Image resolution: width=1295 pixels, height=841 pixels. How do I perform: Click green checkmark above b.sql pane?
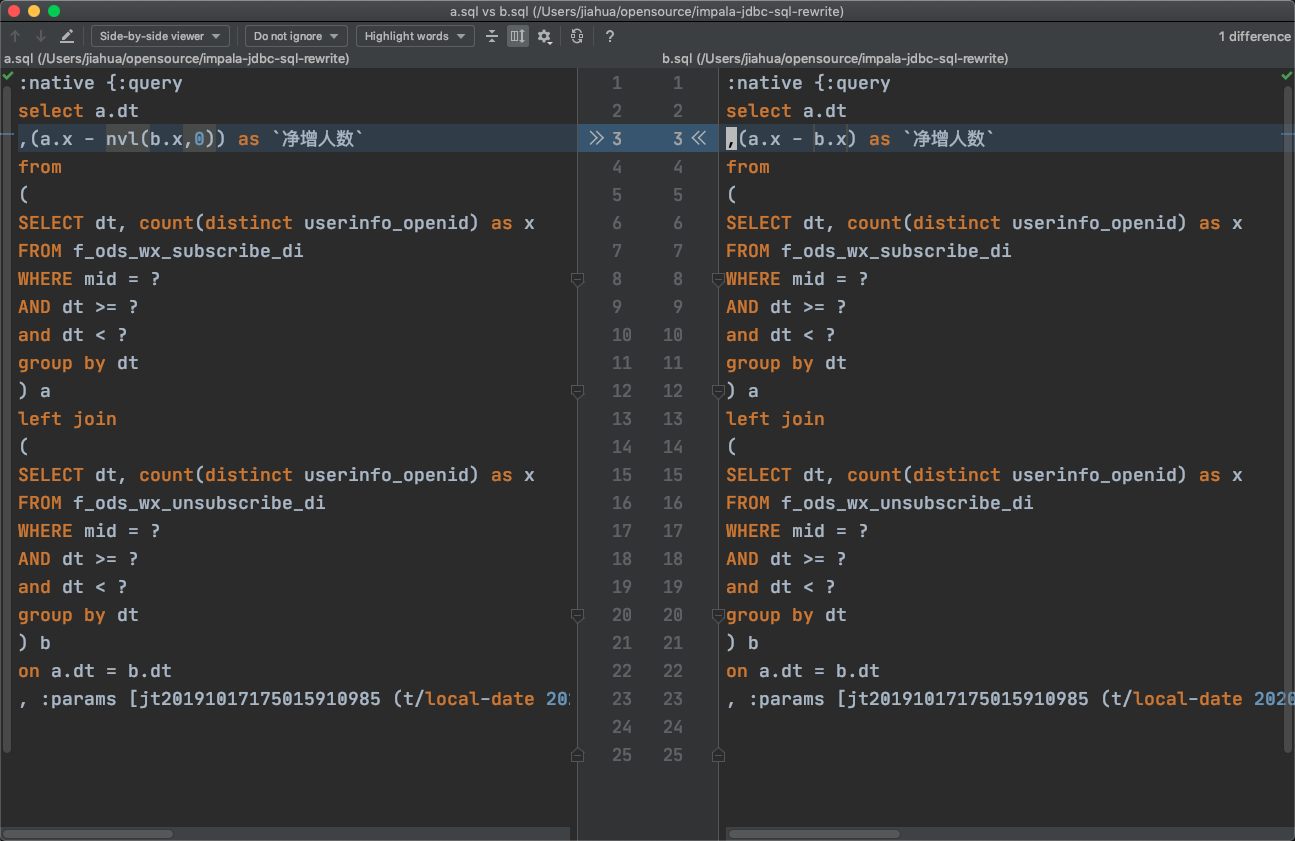[x=1287, y=76]
